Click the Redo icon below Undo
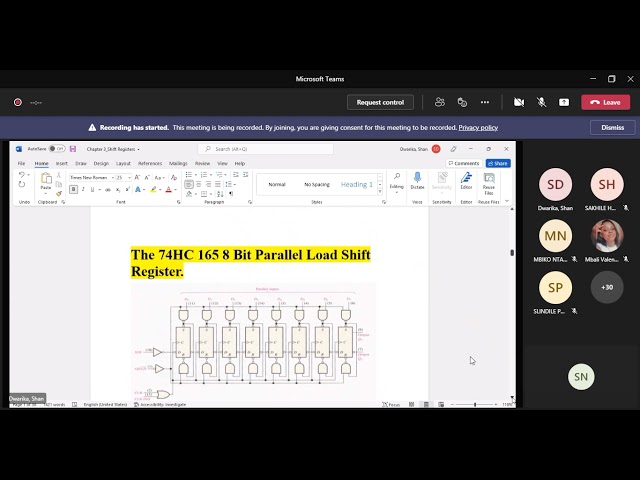The image size is (640, 480). [22, 185]
